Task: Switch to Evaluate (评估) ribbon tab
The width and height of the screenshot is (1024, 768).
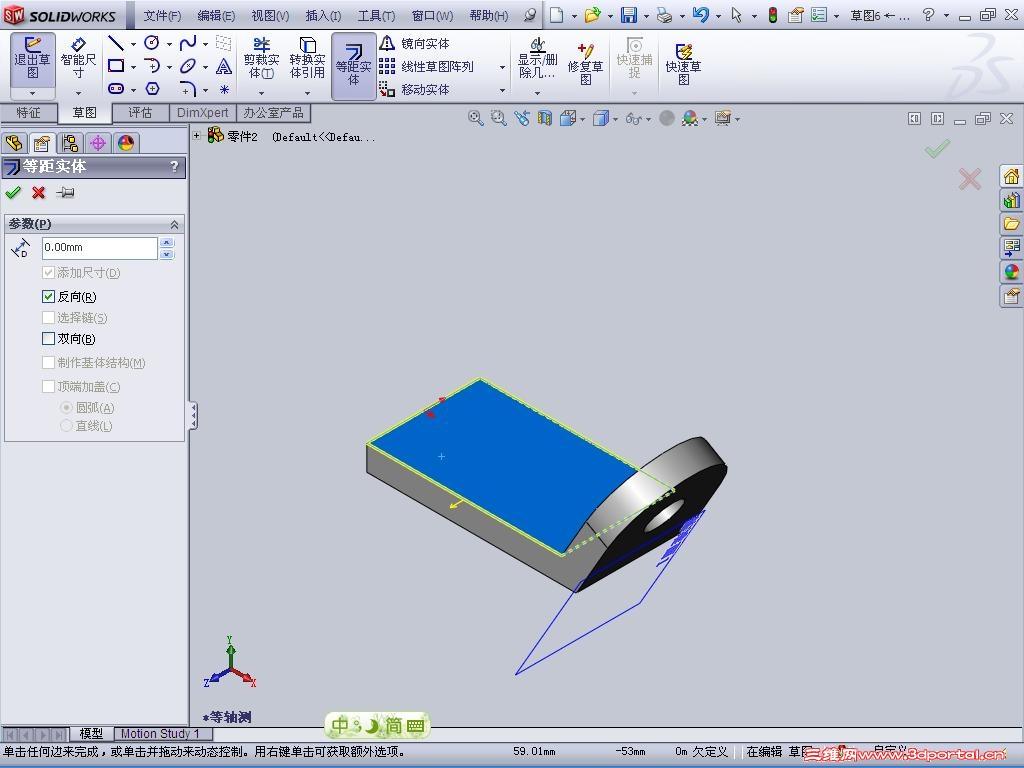Action: click(x=140, y=113)
